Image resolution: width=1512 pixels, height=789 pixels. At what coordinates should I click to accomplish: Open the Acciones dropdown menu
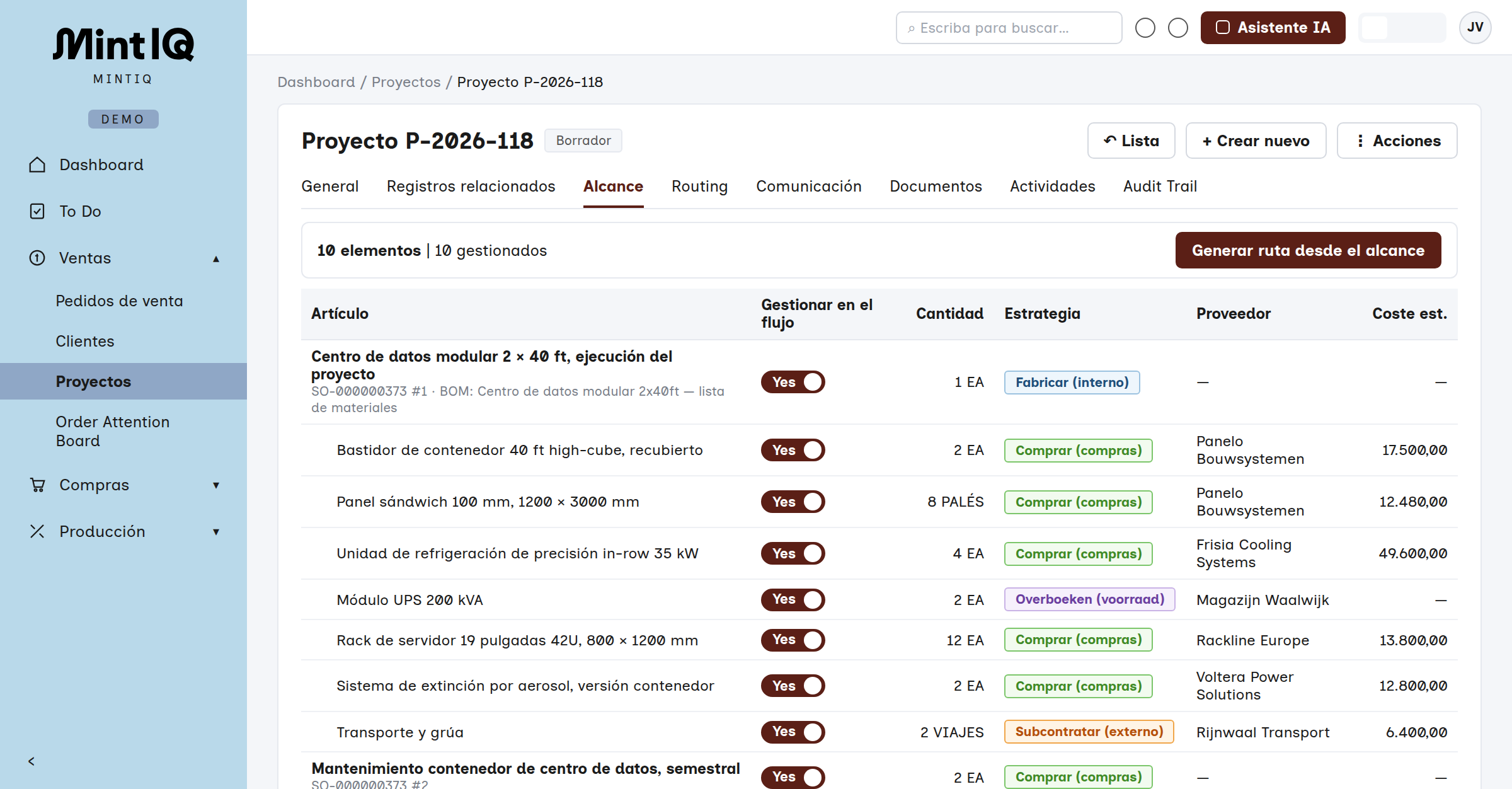pos(1397,141)
